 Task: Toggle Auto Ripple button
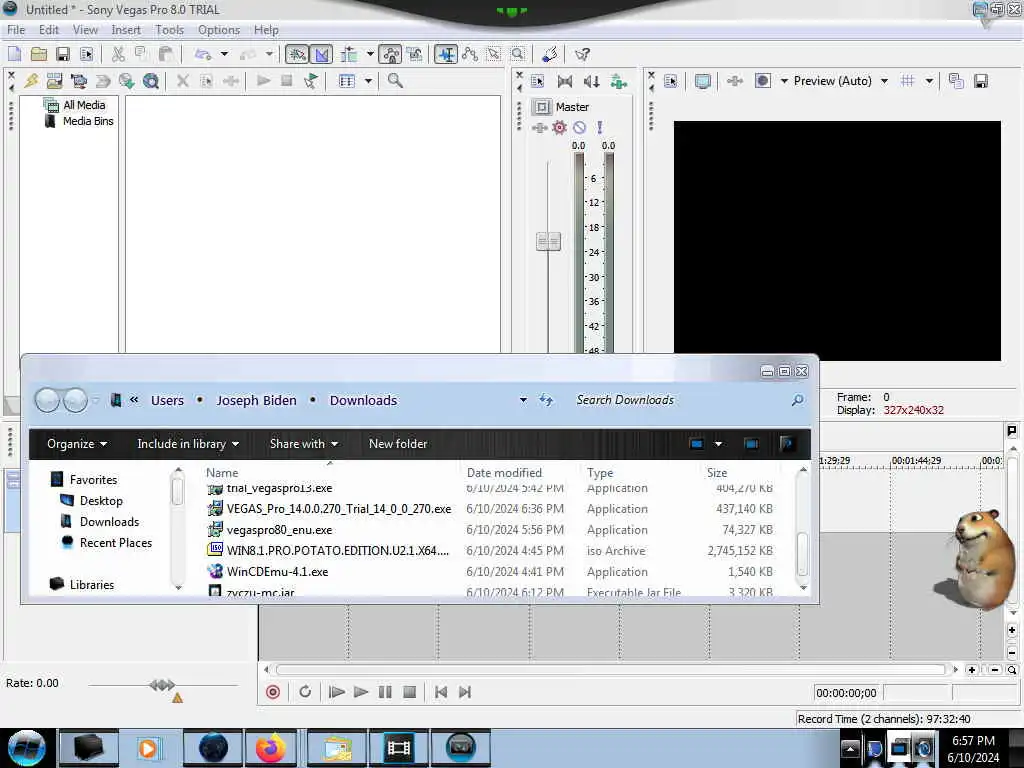(x=349, y=54)
